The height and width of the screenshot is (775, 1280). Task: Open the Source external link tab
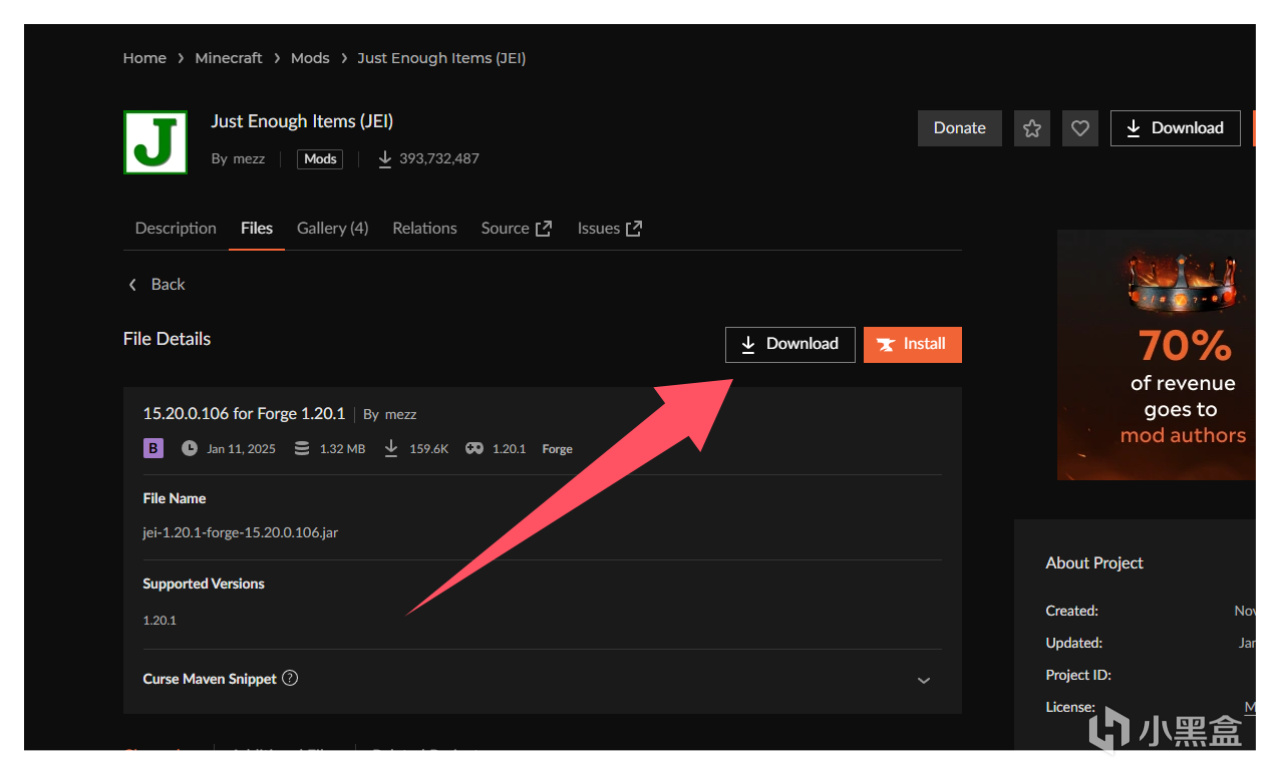pyautogui.click(x=516, y=228)
